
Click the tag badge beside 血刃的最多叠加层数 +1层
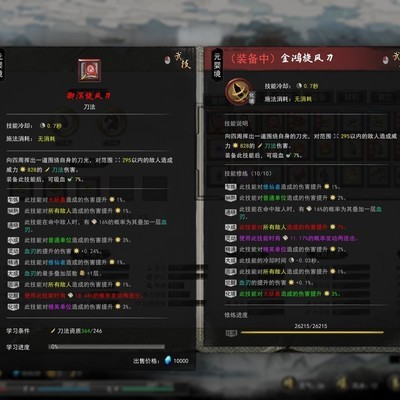[x=13, y=273]
